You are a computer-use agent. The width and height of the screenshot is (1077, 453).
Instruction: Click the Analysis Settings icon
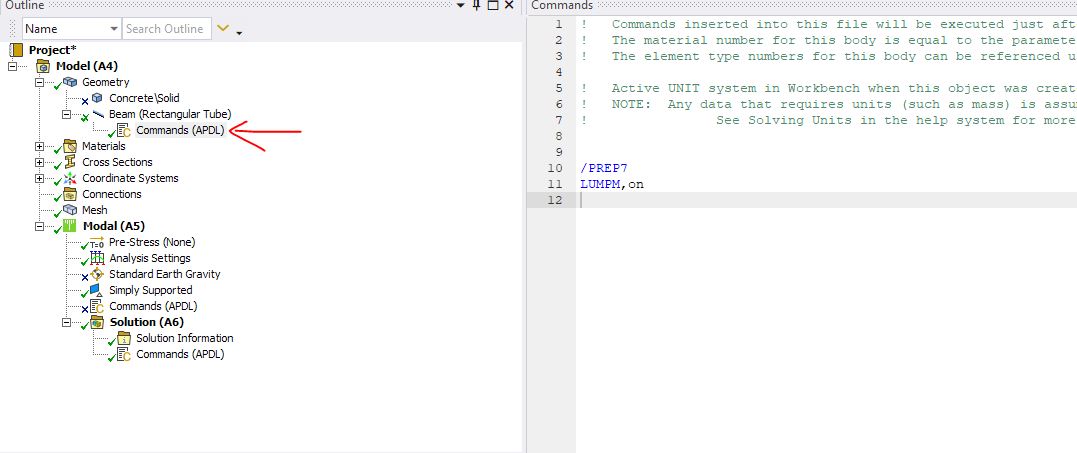point(97,258)
